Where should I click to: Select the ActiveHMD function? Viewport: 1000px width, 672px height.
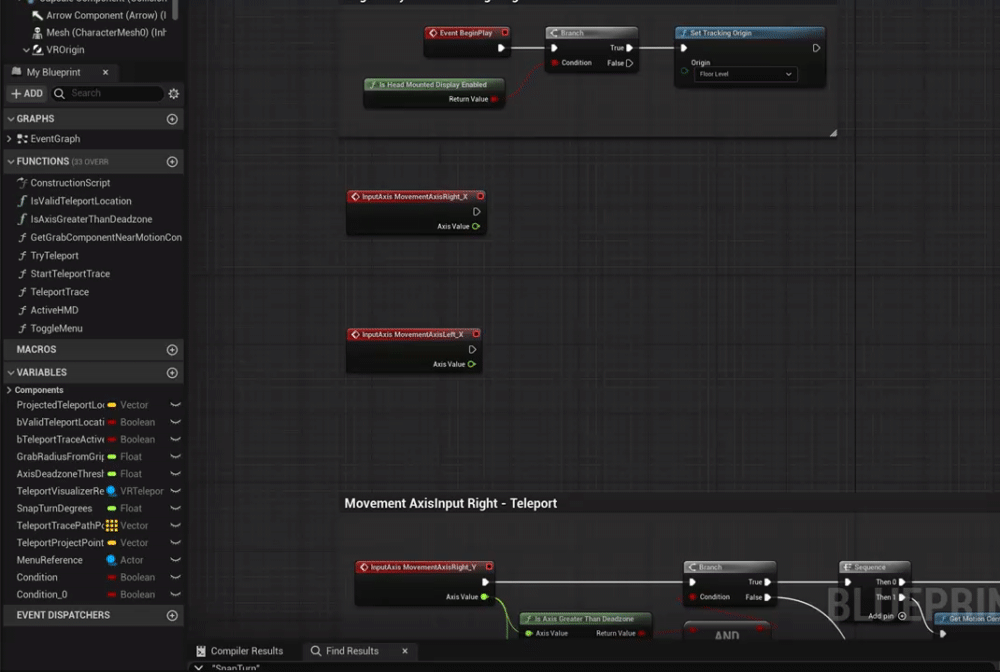[x=54, y=310]
